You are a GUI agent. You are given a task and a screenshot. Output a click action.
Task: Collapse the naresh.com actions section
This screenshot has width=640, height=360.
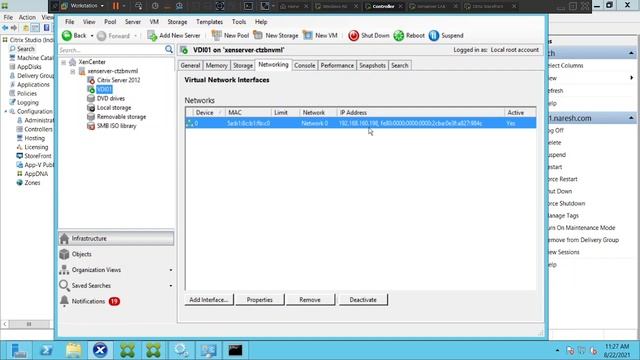click(x=631, y=118)
